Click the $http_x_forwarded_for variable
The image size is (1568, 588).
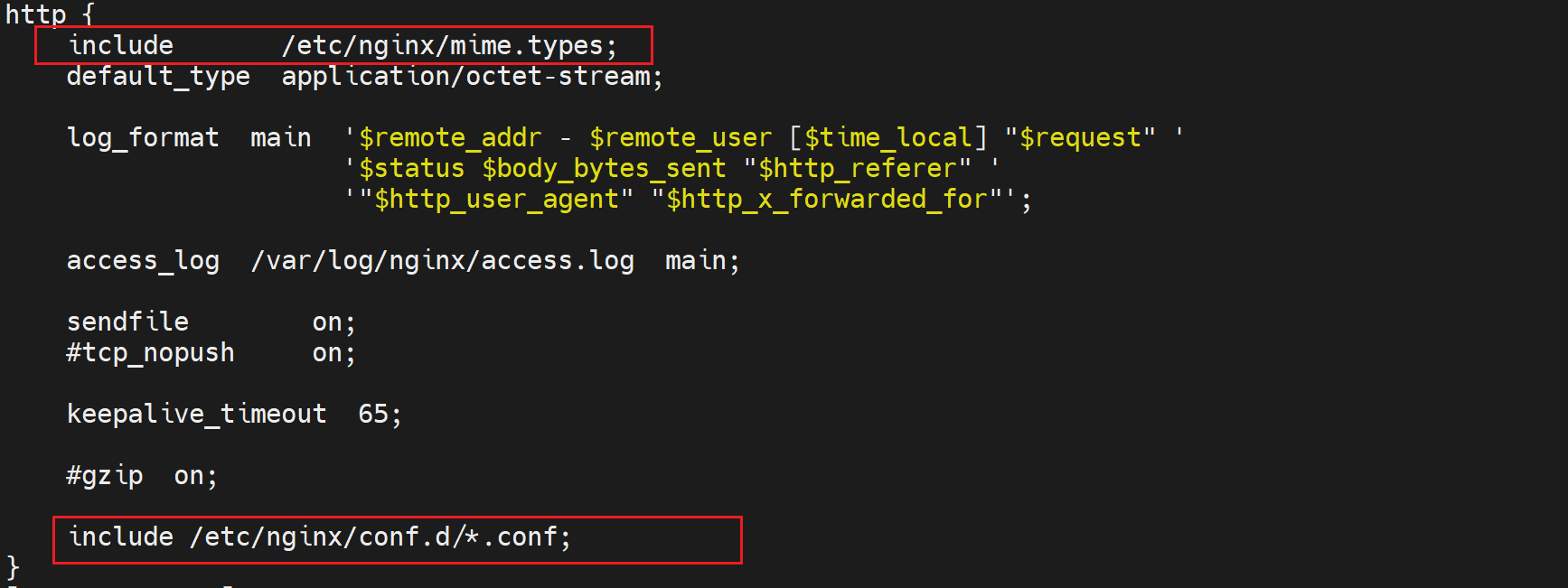(826, 200)
